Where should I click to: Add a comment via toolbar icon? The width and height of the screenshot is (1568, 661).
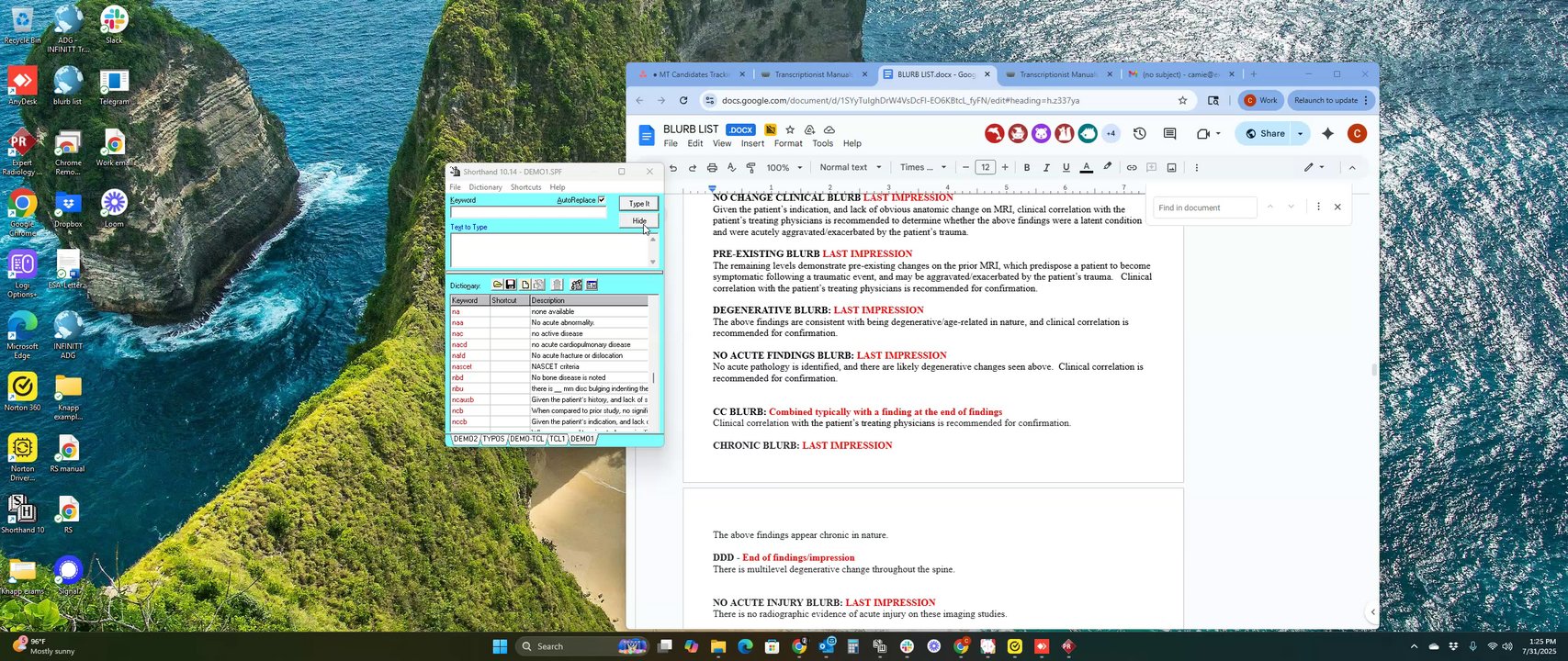[x=1151, y=168]
